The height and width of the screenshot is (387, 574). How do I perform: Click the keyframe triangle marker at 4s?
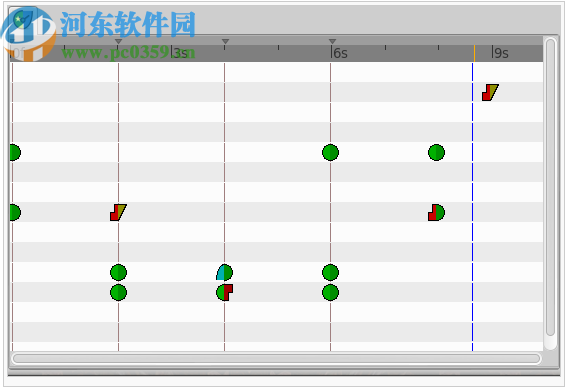226,41
